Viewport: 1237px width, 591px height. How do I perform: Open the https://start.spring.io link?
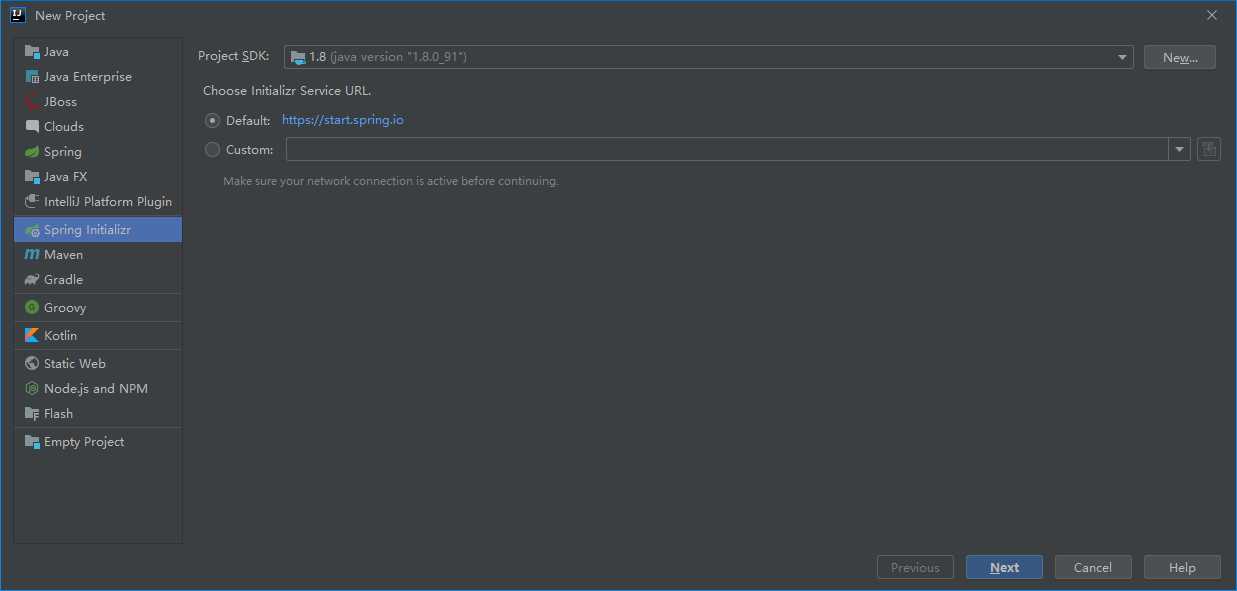(343, 120)
